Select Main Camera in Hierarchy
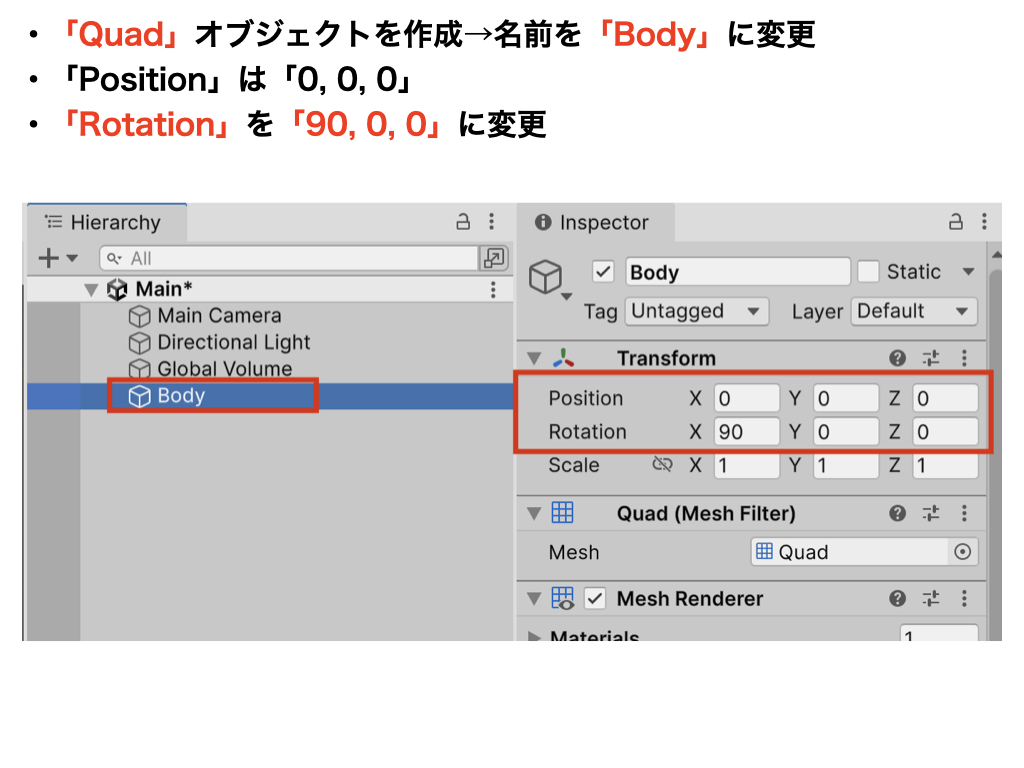 coord(219,315)
